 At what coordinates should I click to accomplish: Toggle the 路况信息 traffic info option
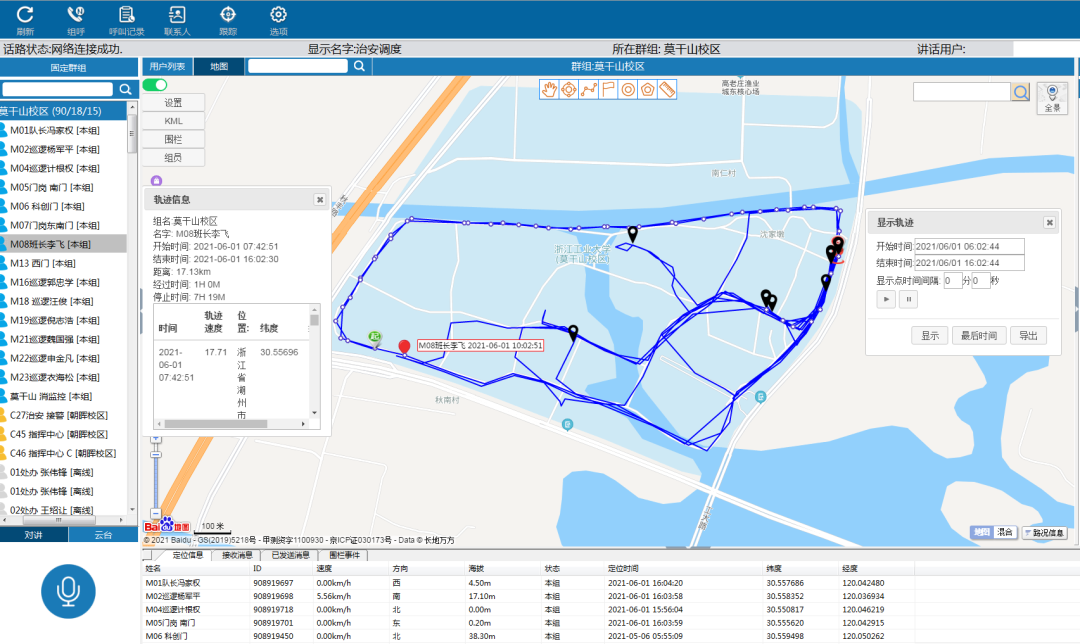1044,533
